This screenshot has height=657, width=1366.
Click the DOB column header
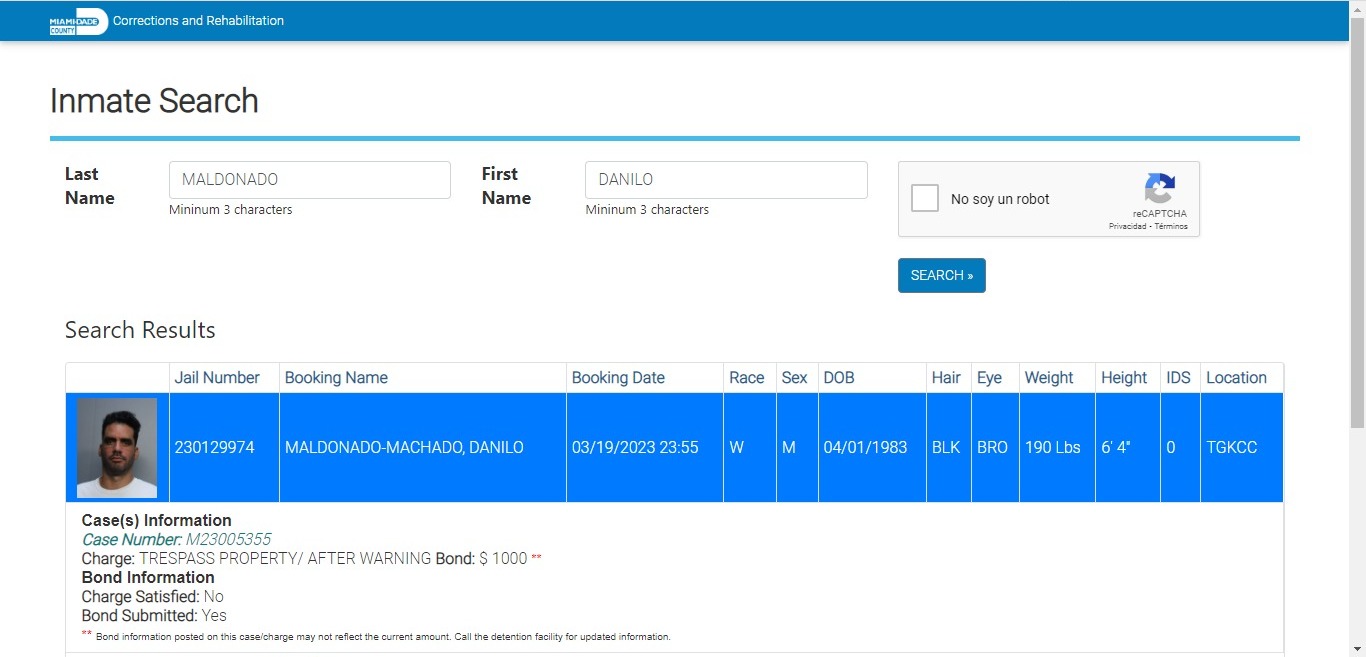point(839,378)
